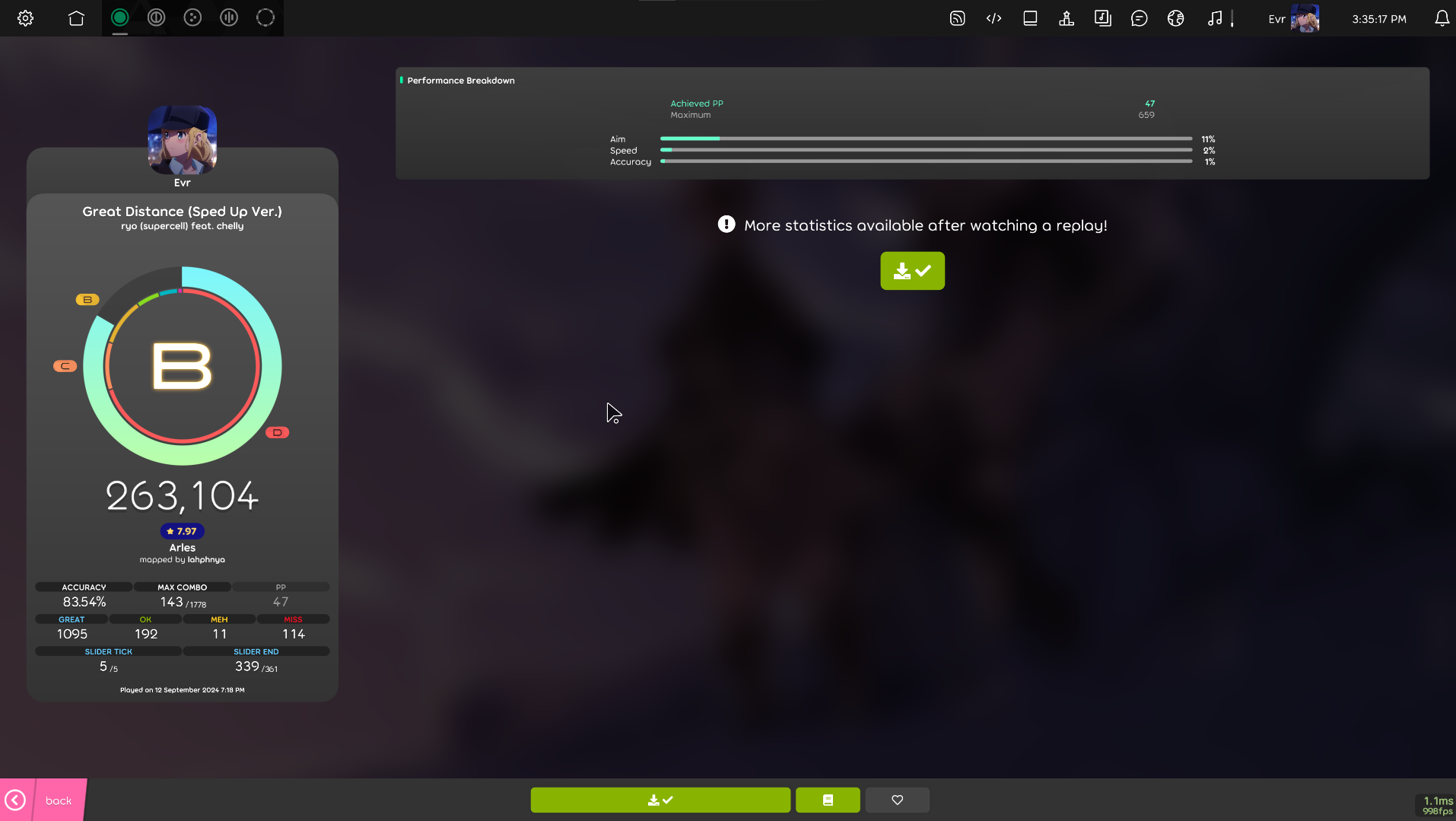This screenshot has width=1456, height=821.
Task: Open the beatmap listing icon
Action: pyautogui.click(x=1102, y=18)
